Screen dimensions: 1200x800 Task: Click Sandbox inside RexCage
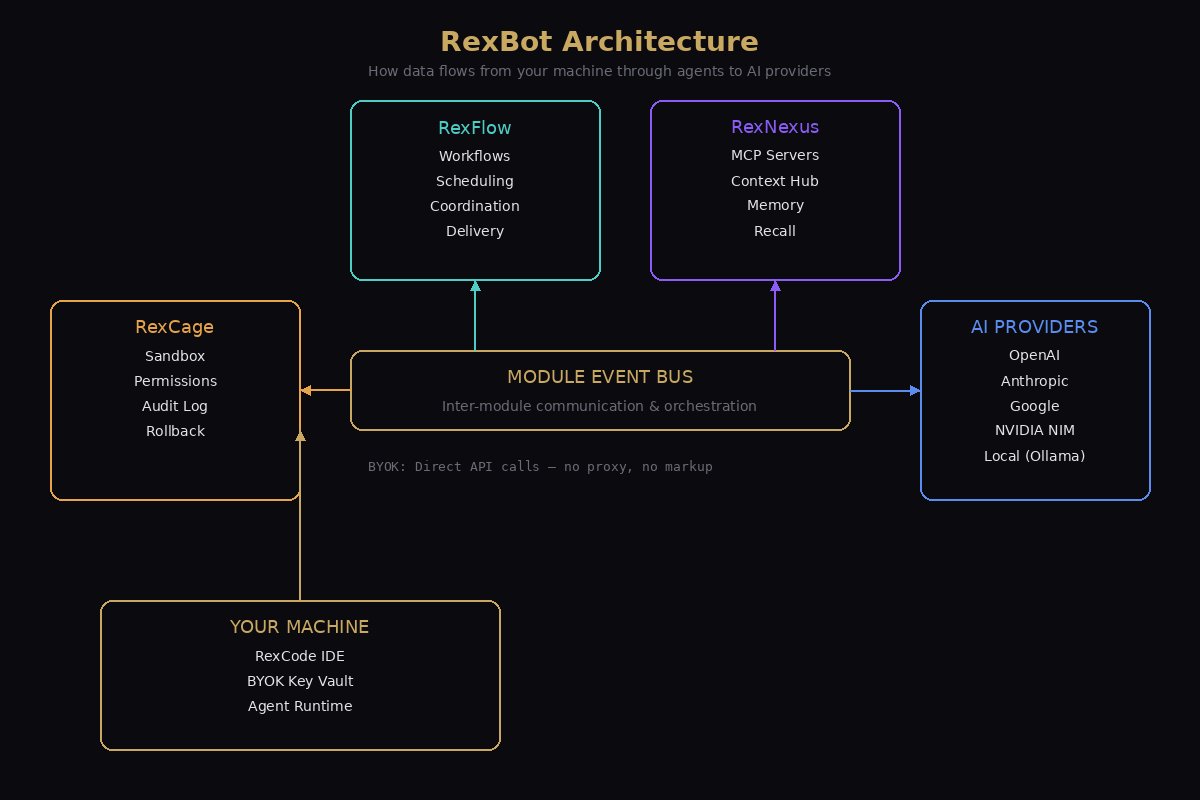pyautogui.click(x=175, y=356)
